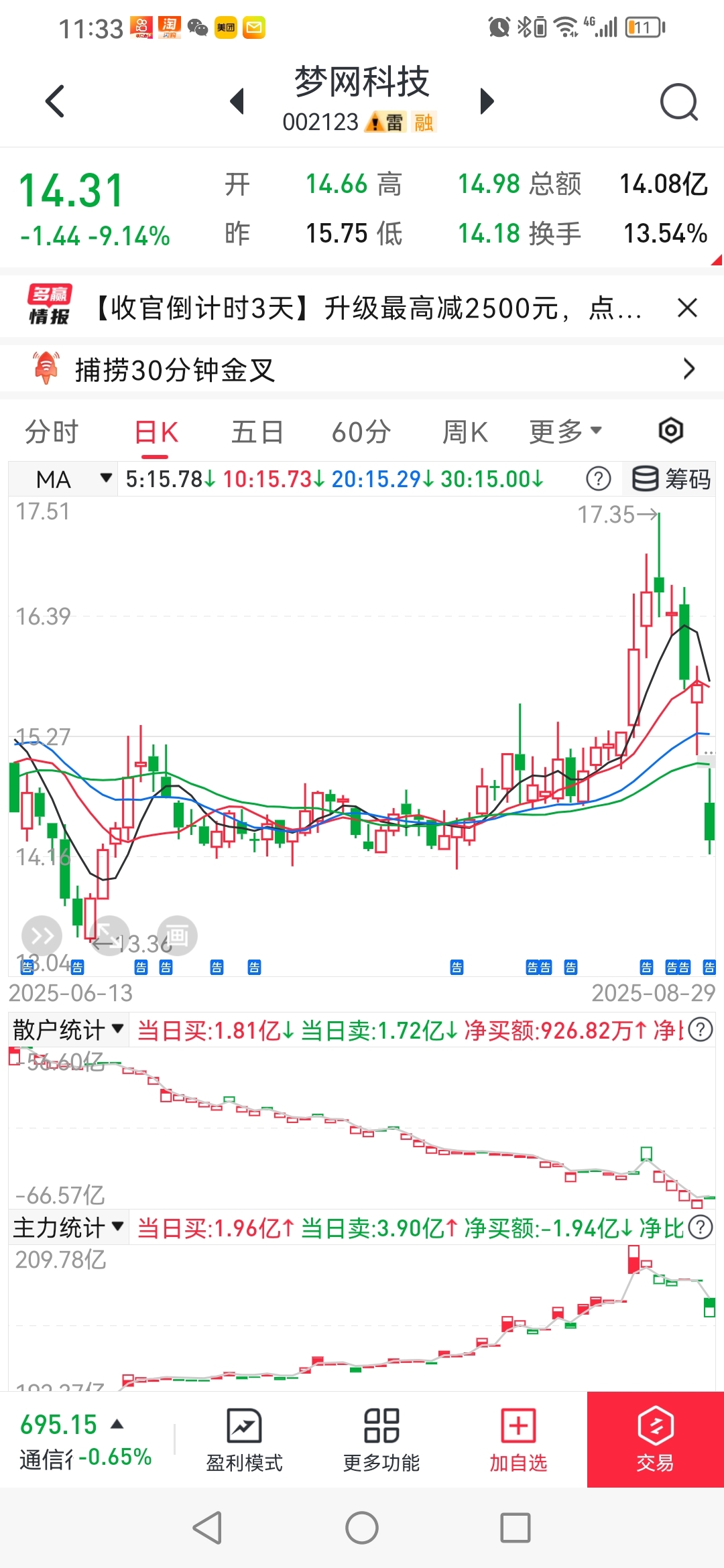Expand the 通信 sector index arrow
Screen dimensions: 724x1568
(117, 1424)
